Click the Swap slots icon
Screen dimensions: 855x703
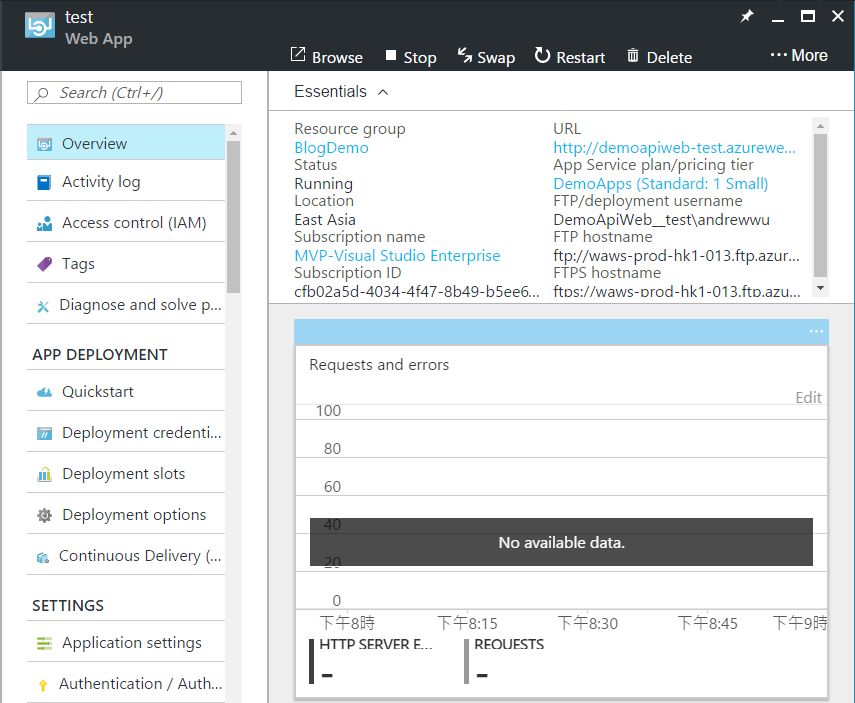465,56
